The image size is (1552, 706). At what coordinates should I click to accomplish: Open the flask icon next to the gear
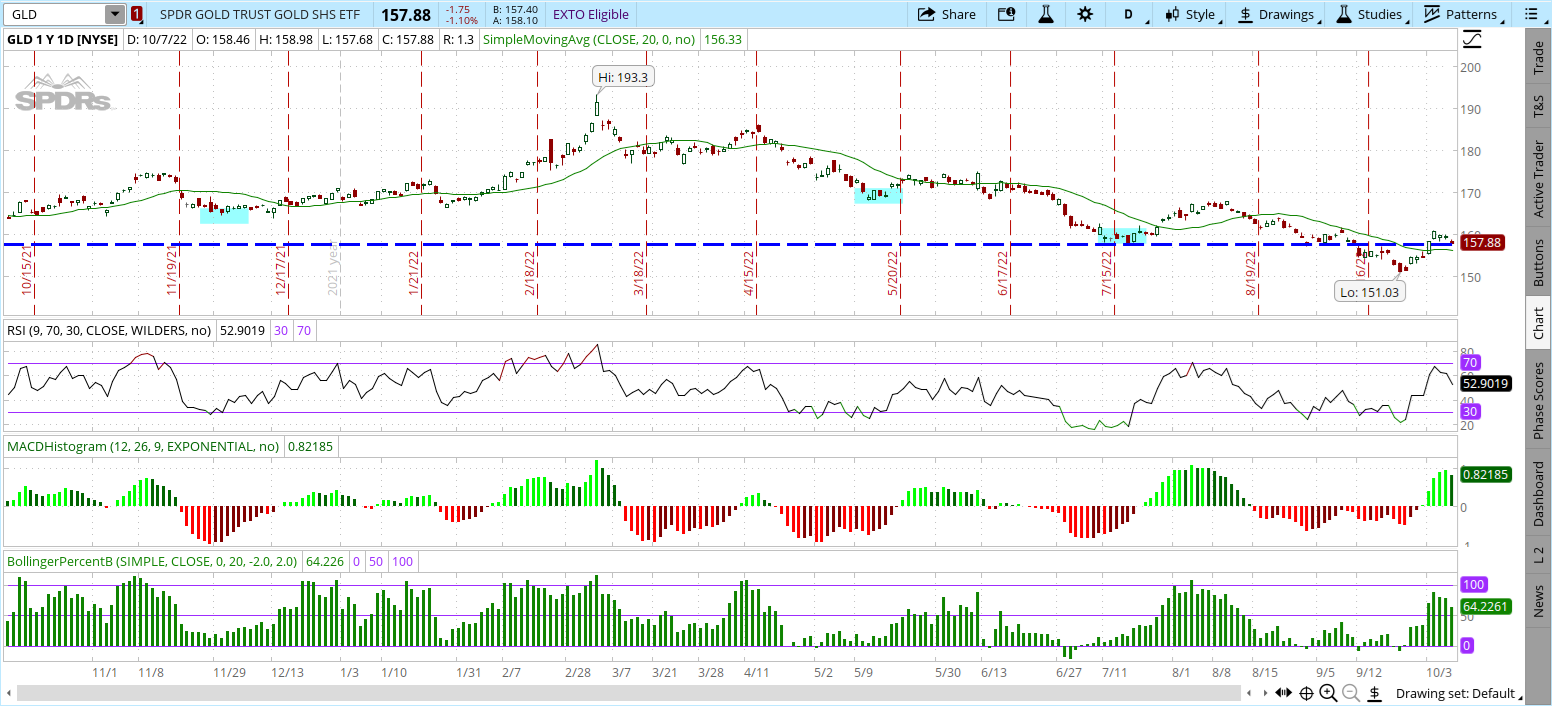coord(1046,14)
